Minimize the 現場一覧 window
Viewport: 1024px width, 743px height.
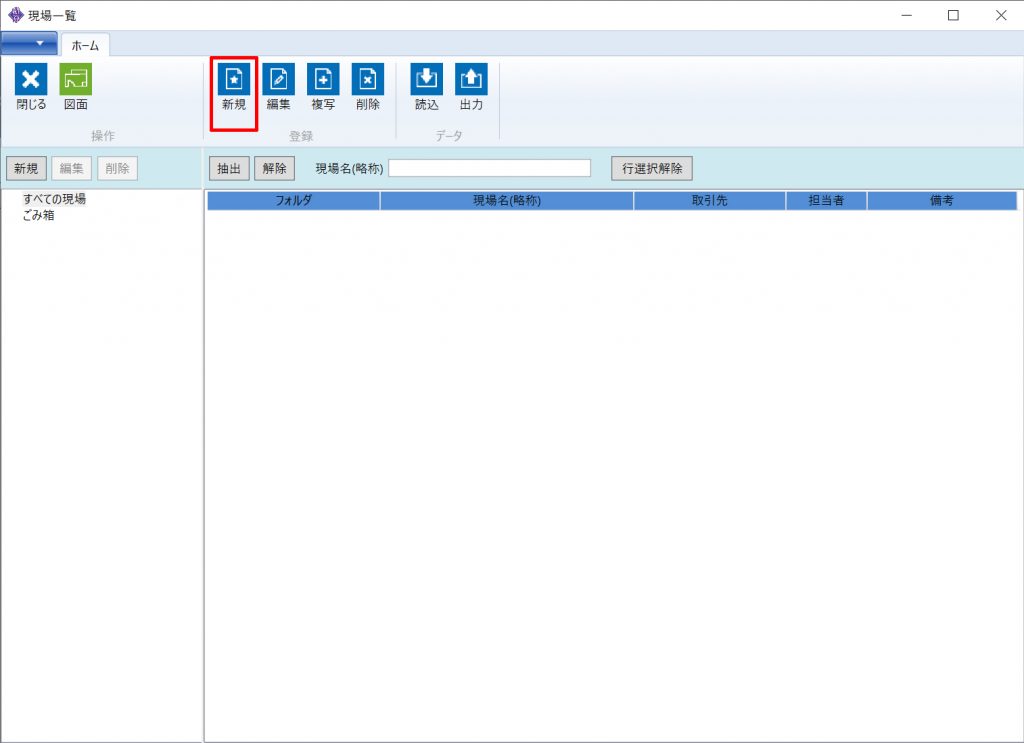click(x=906, y=15)
